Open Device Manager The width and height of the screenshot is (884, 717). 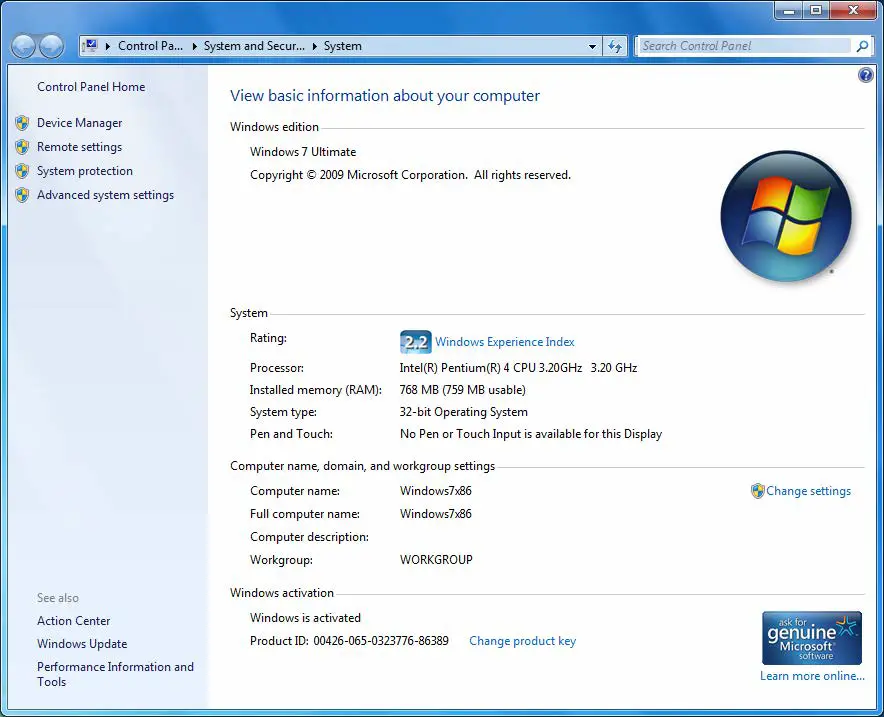click(79, 123)
